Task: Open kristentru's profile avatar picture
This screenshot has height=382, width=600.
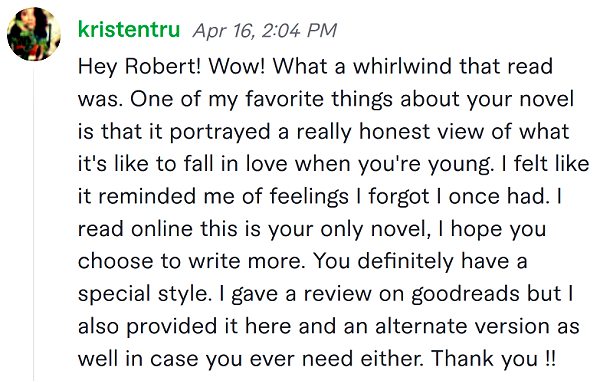Action: (34, 34)
